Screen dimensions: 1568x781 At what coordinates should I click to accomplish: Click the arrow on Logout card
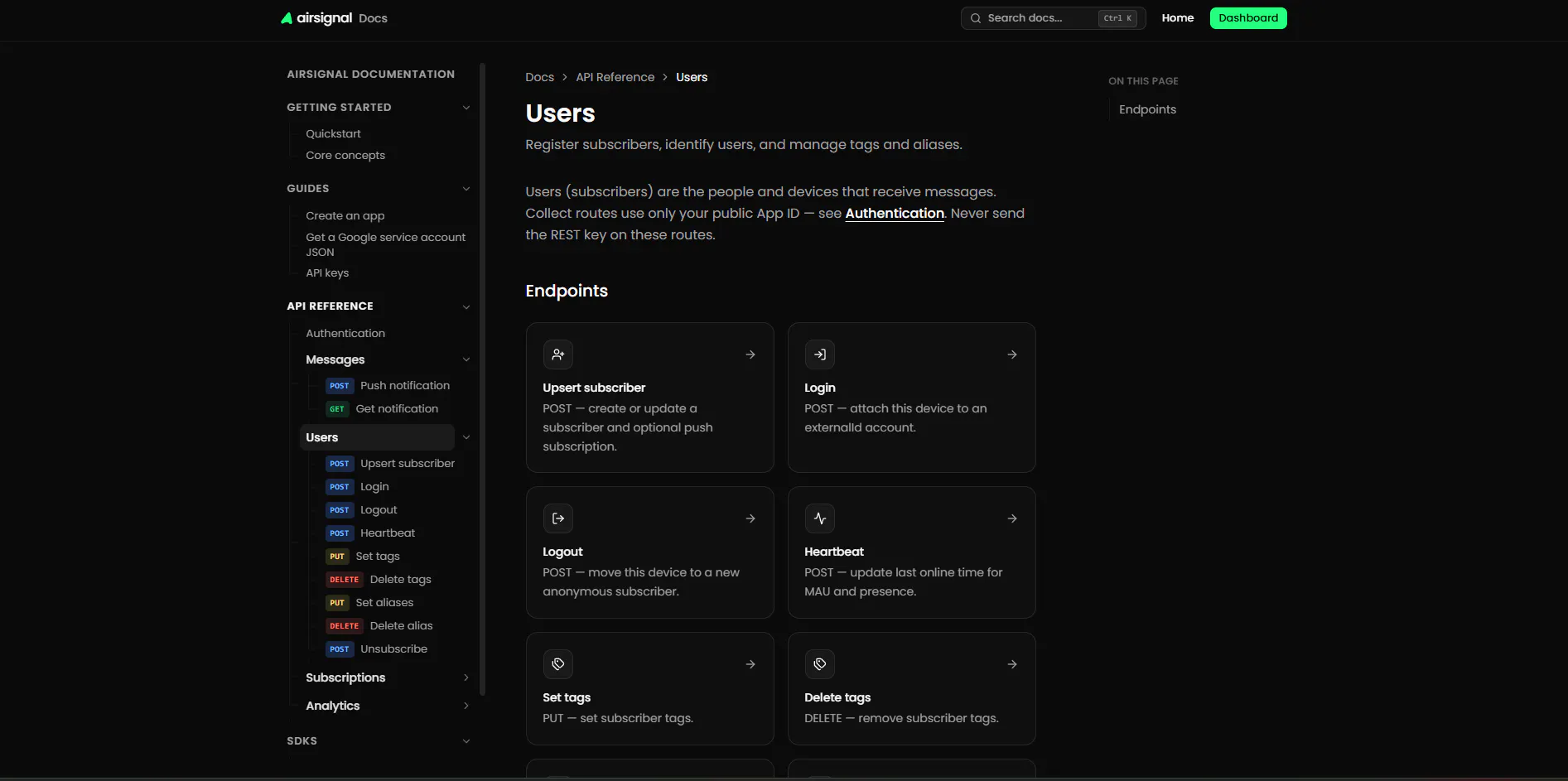click(750, 518)
